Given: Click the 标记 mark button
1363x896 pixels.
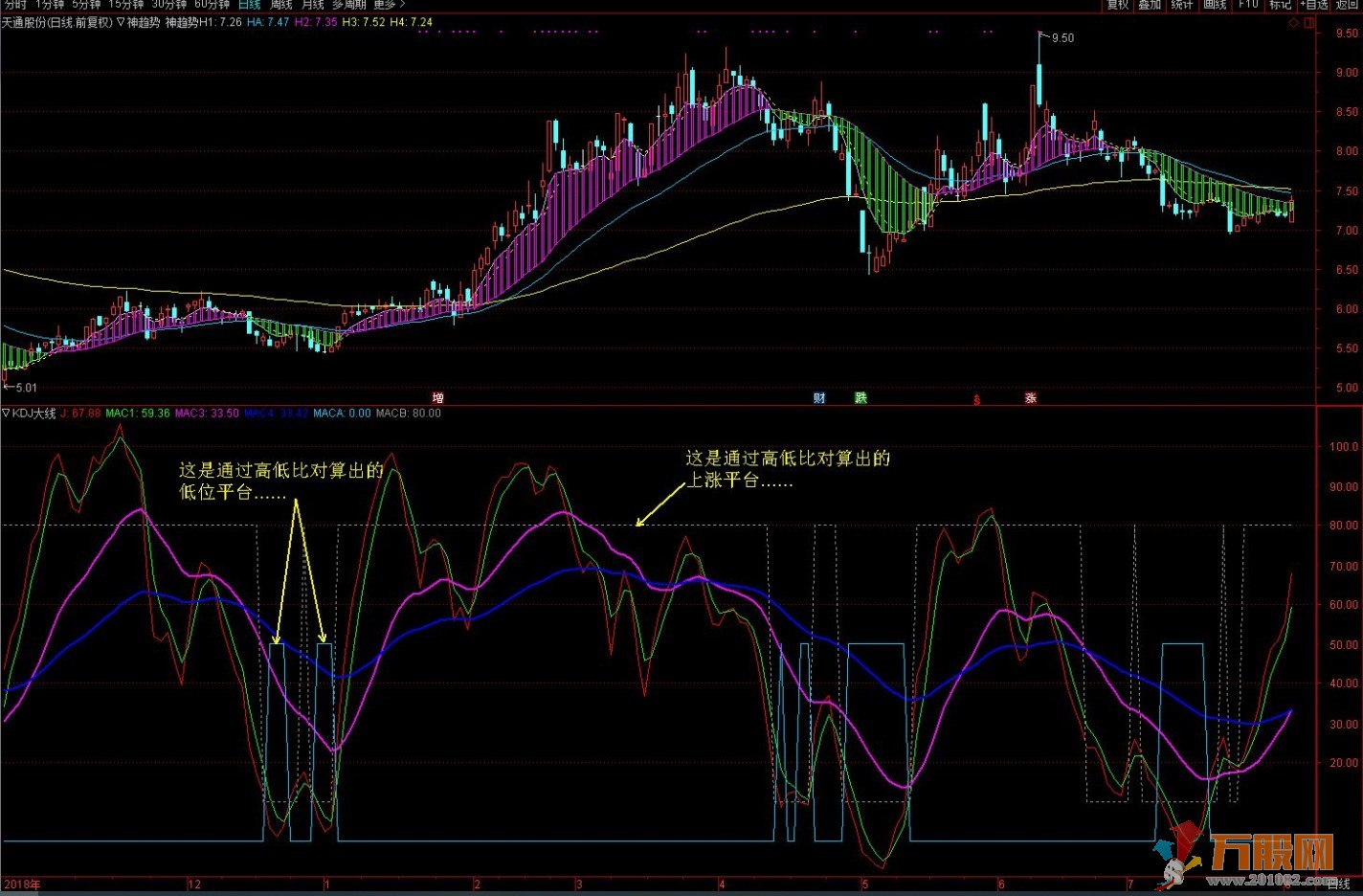Looking at the screenshot, I should tap(1281, 5).
